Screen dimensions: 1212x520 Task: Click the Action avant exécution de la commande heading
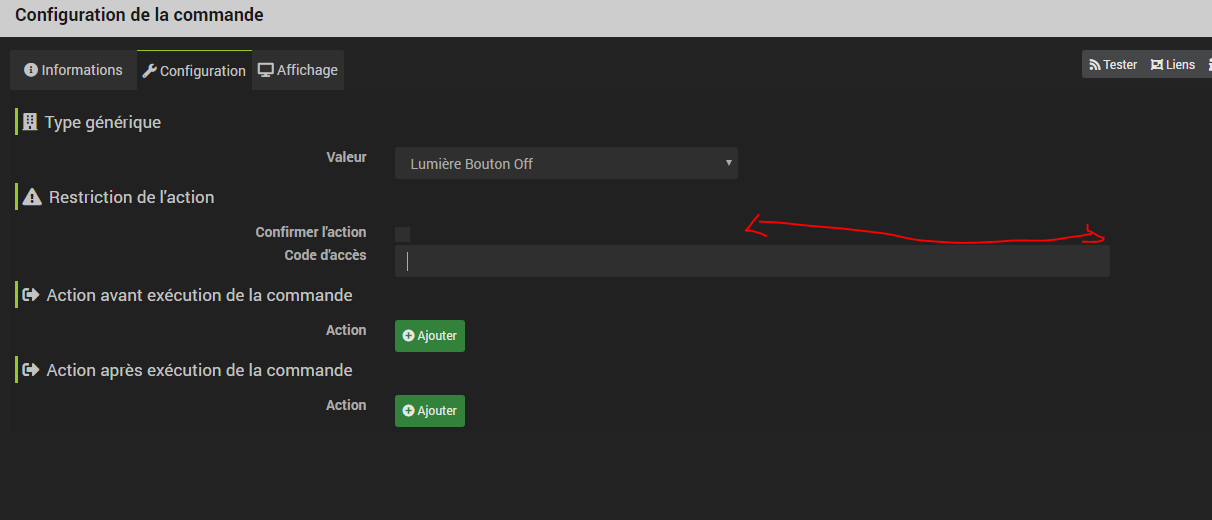pyautogui.click(x=200, y=295)
